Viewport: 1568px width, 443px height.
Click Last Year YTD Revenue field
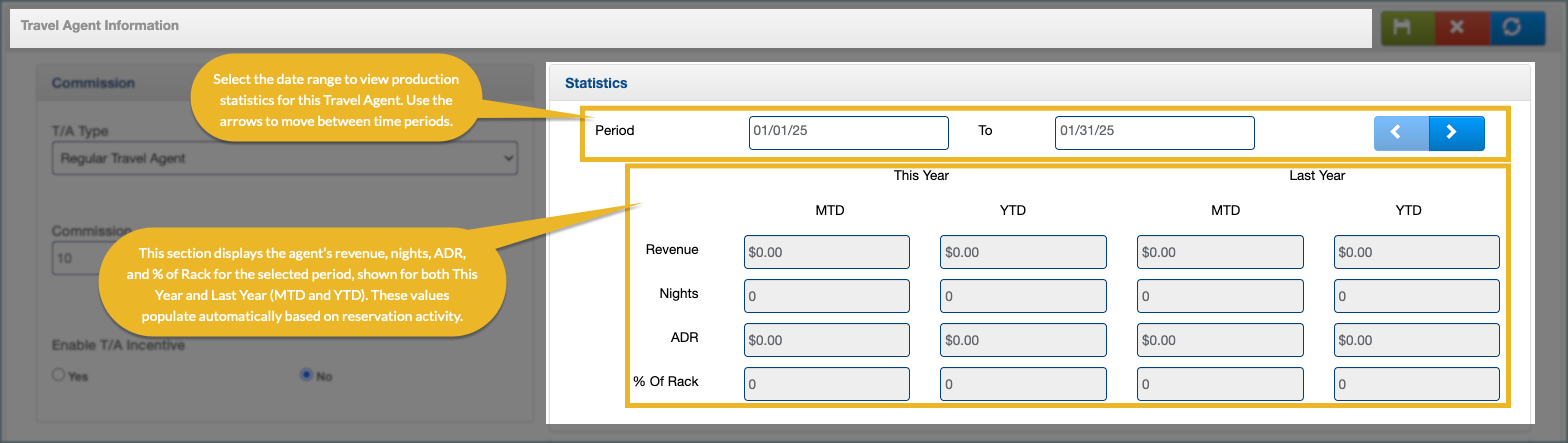tap(1416, 252)
